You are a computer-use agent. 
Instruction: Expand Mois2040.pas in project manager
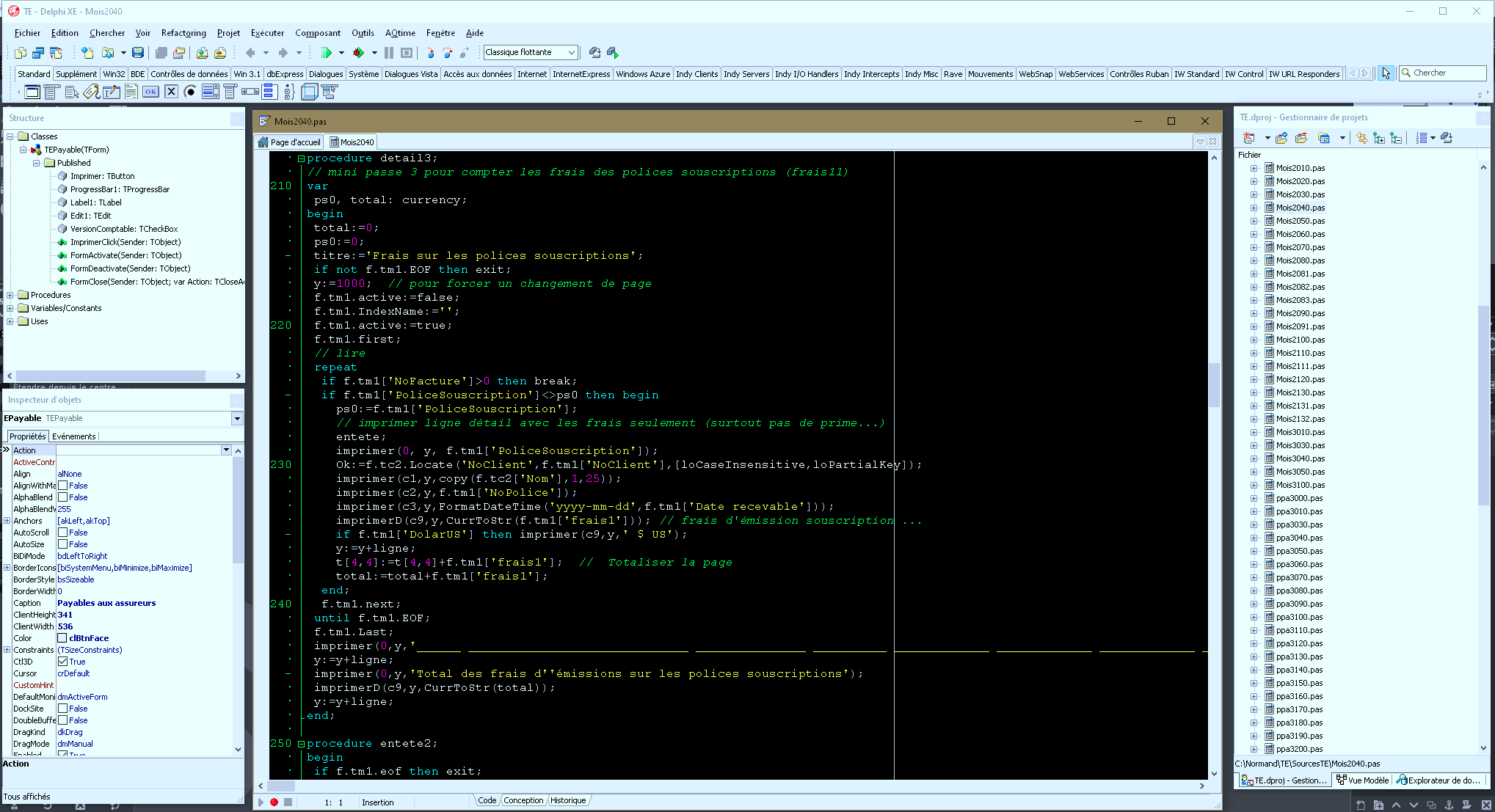(1254, 208)
